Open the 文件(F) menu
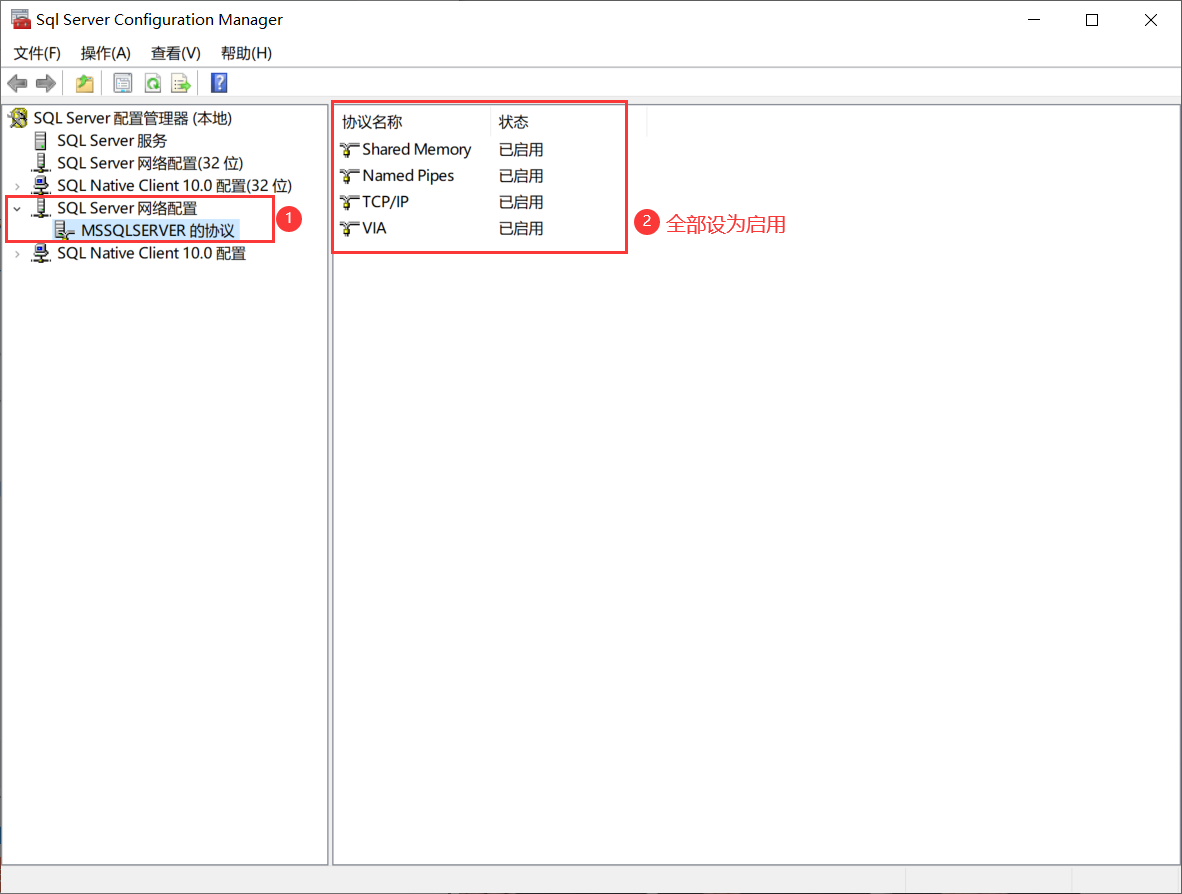This screenshot has height=894, width=1182. point(37,54)
